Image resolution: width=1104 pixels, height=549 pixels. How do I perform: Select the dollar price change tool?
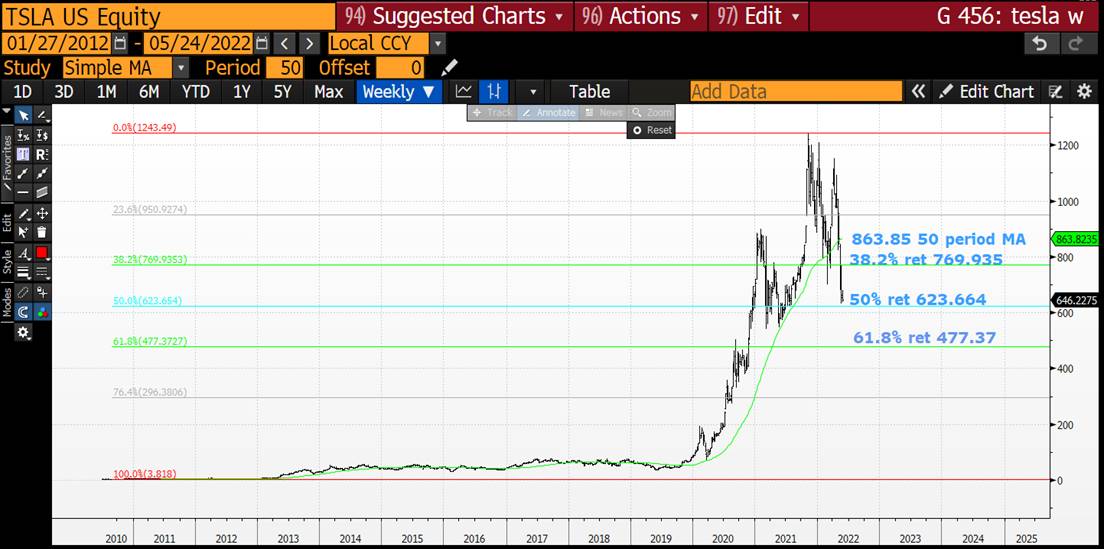[x=42, y=135]
